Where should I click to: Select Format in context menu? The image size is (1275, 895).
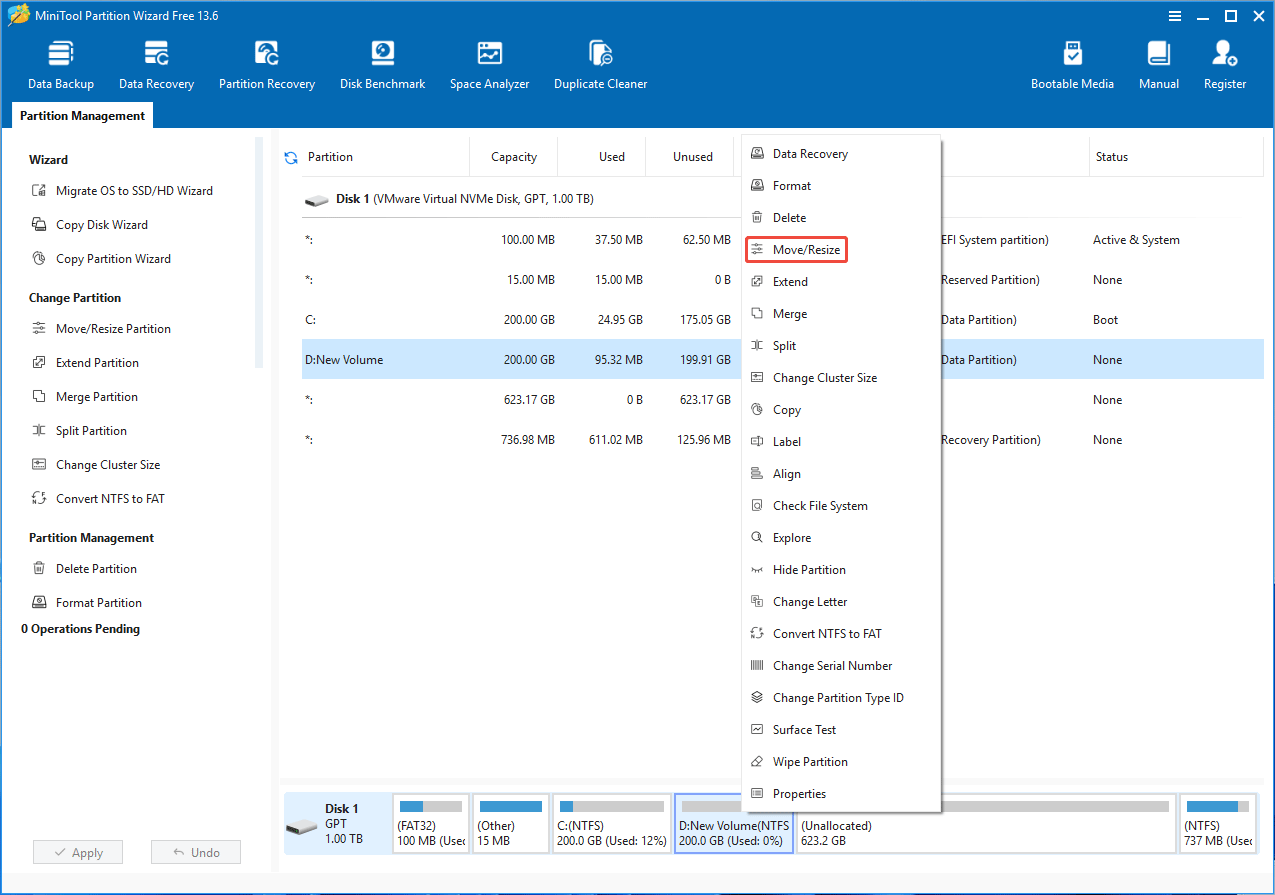click(840, 186)
